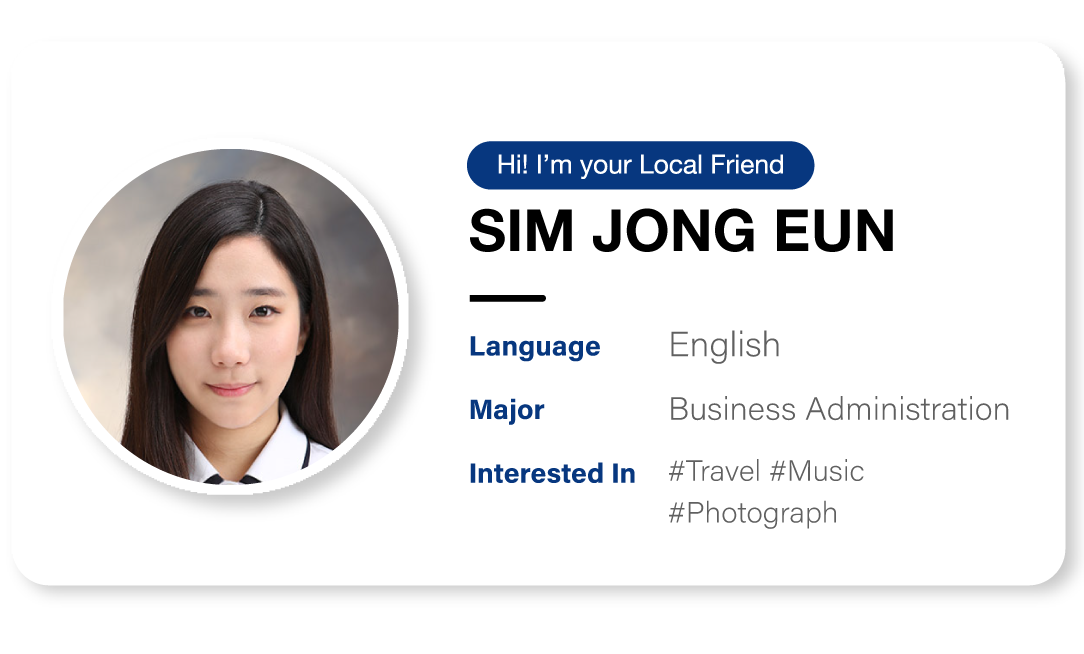
Task: Click the blank card area right of the name
Action: pos(975,231)
